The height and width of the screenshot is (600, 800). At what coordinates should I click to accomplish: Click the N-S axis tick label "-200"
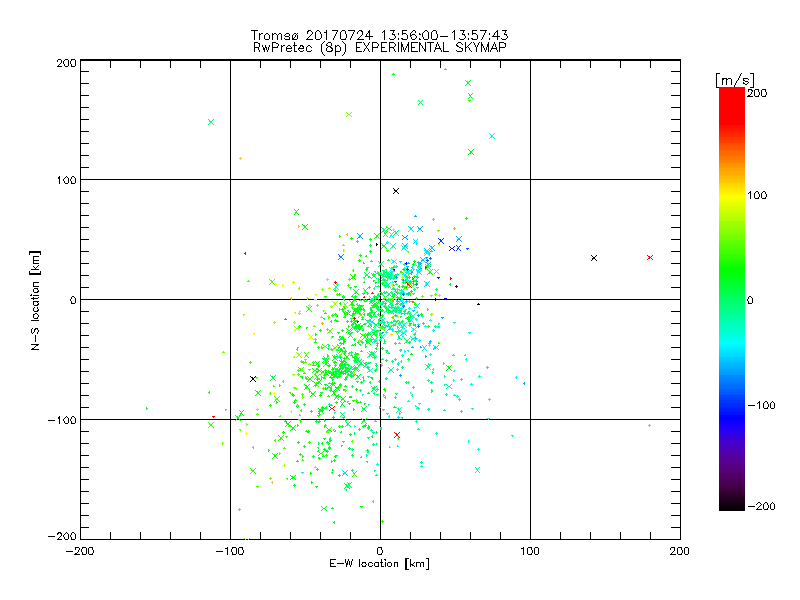62,536
